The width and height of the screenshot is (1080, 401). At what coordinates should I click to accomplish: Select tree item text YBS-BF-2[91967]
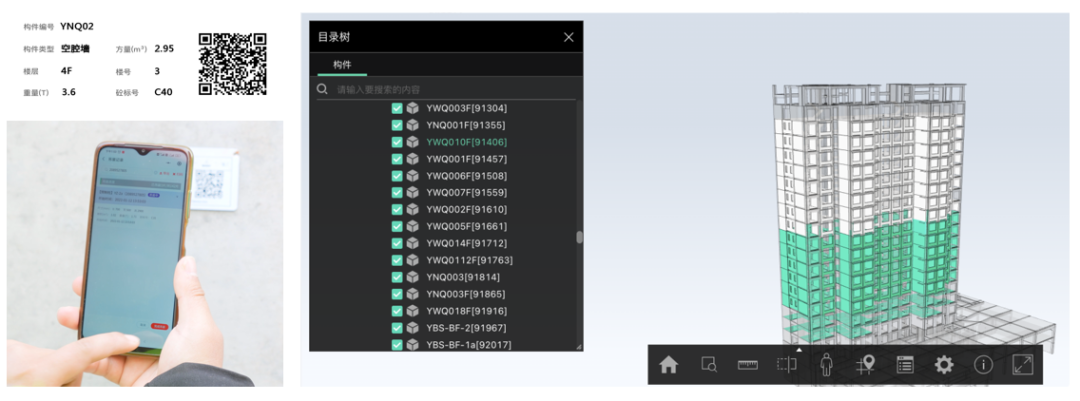coord(466,327)
